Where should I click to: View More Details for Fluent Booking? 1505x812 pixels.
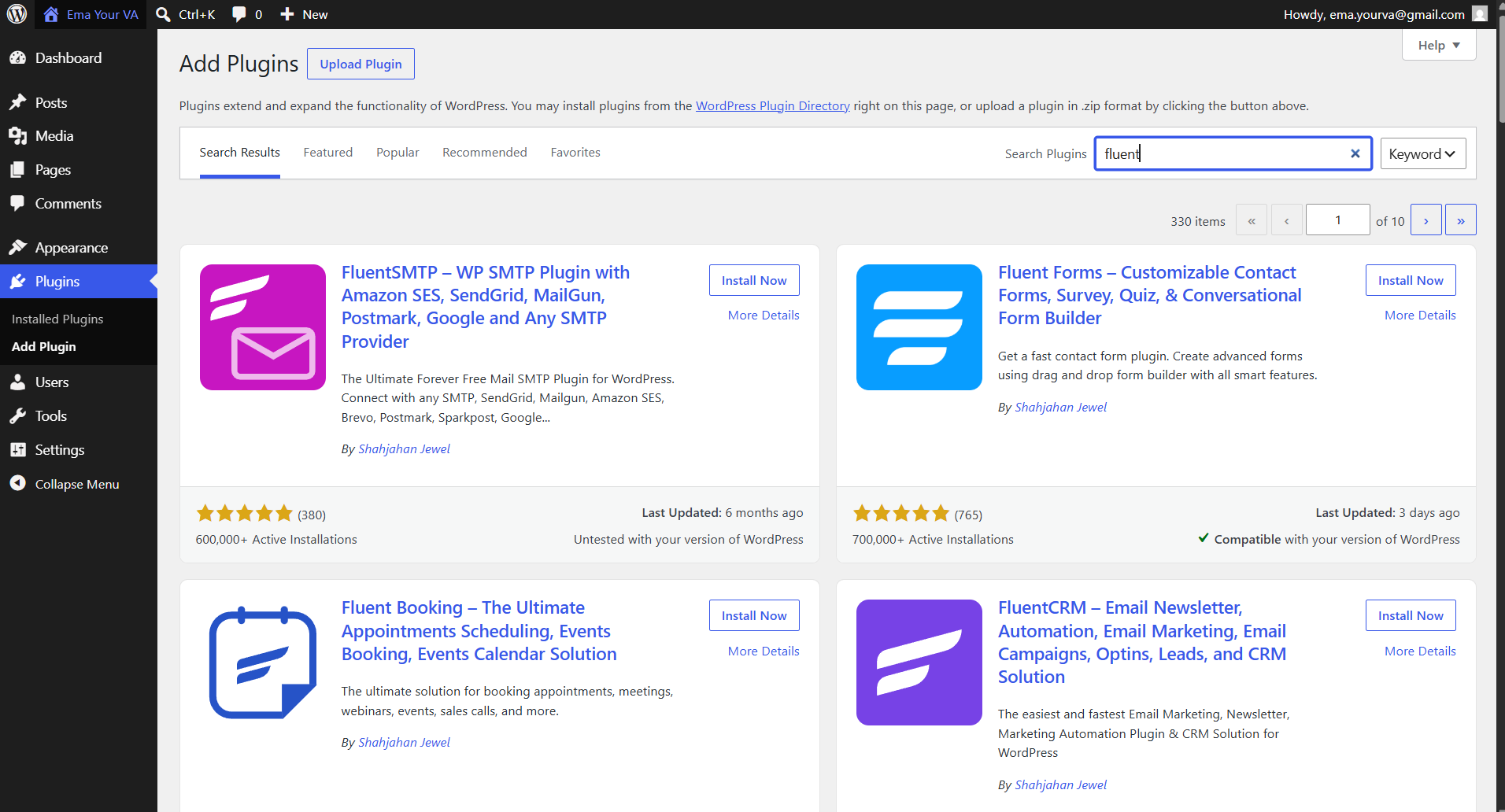pyautogui.click(x=764, y=651)
